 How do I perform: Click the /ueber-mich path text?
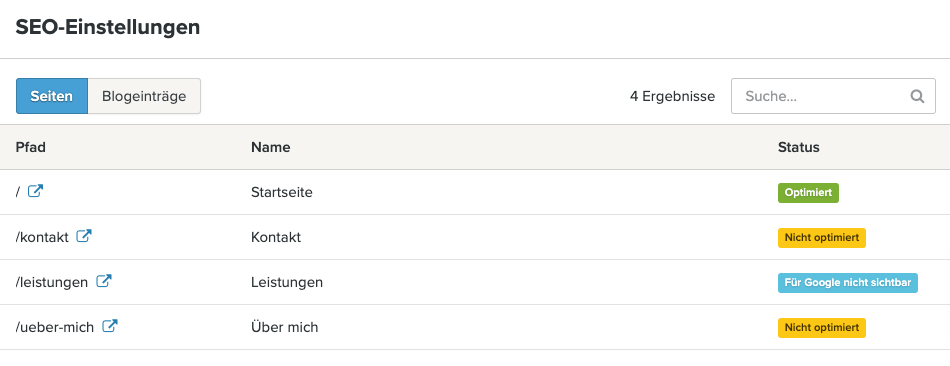(x=55, y=327)
